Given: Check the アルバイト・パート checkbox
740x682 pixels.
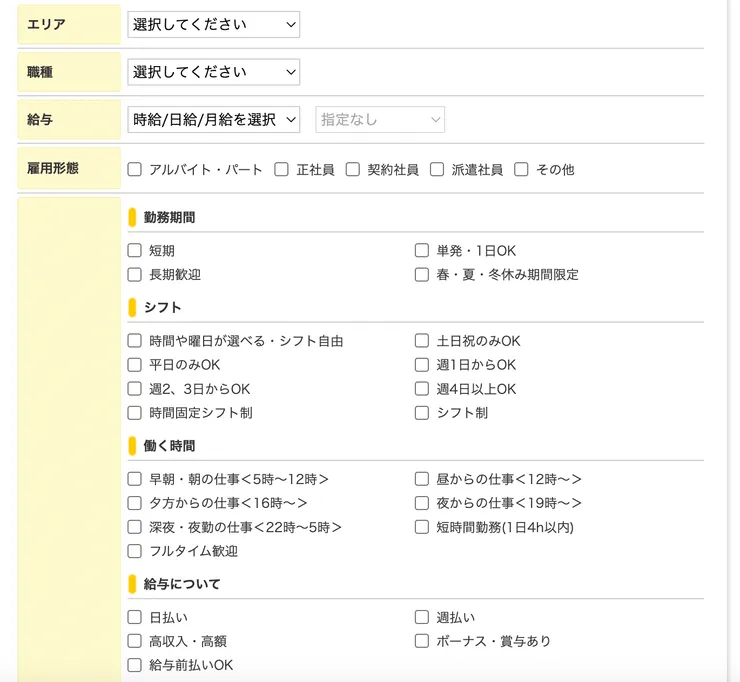Looking at the screenshot, I should coord(135,170).
